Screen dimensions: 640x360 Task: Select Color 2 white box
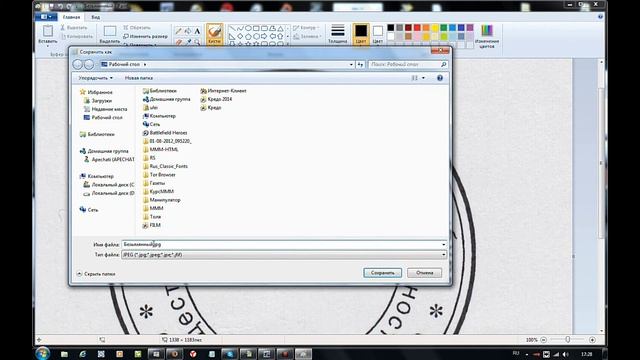378,34
